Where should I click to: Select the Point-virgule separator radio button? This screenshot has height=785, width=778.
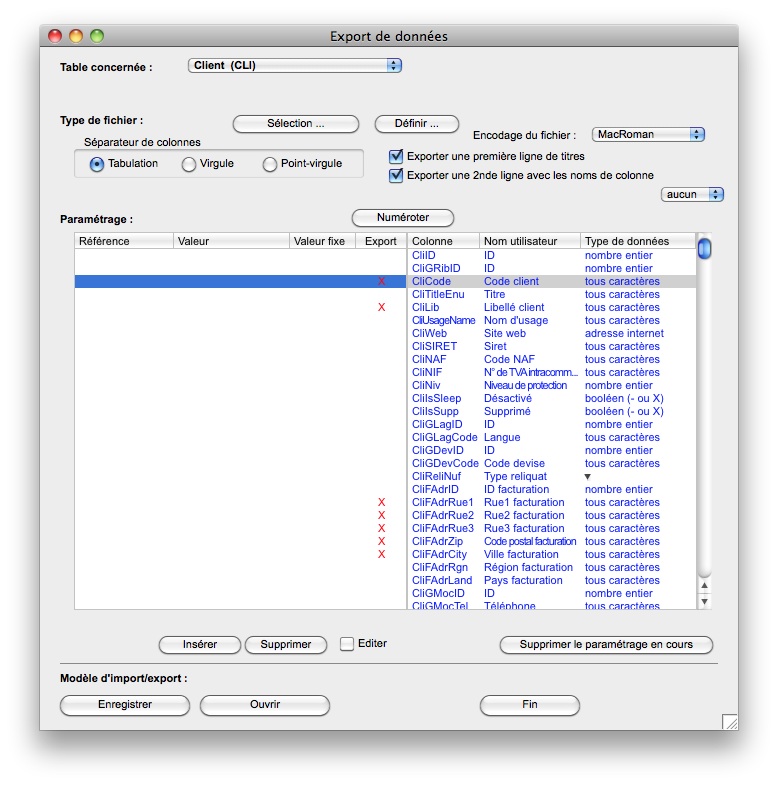coord(270,164)
